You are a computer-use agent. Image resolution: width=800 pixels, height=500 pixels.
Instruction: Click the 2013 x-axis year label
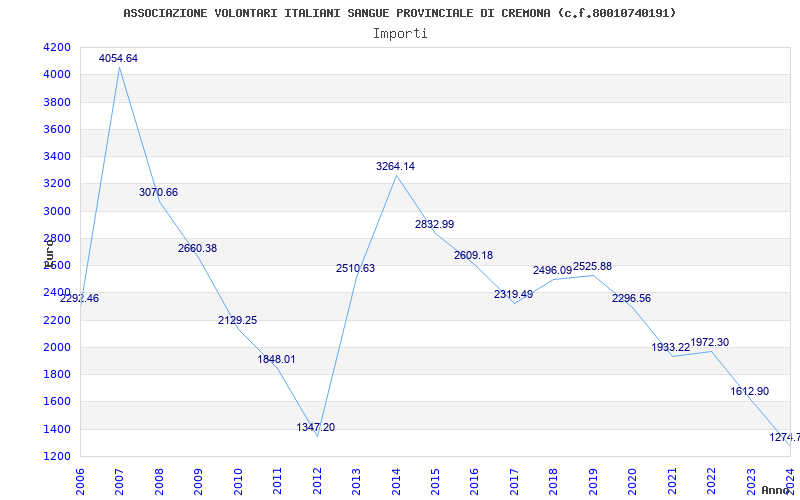[x=356, y=481]
